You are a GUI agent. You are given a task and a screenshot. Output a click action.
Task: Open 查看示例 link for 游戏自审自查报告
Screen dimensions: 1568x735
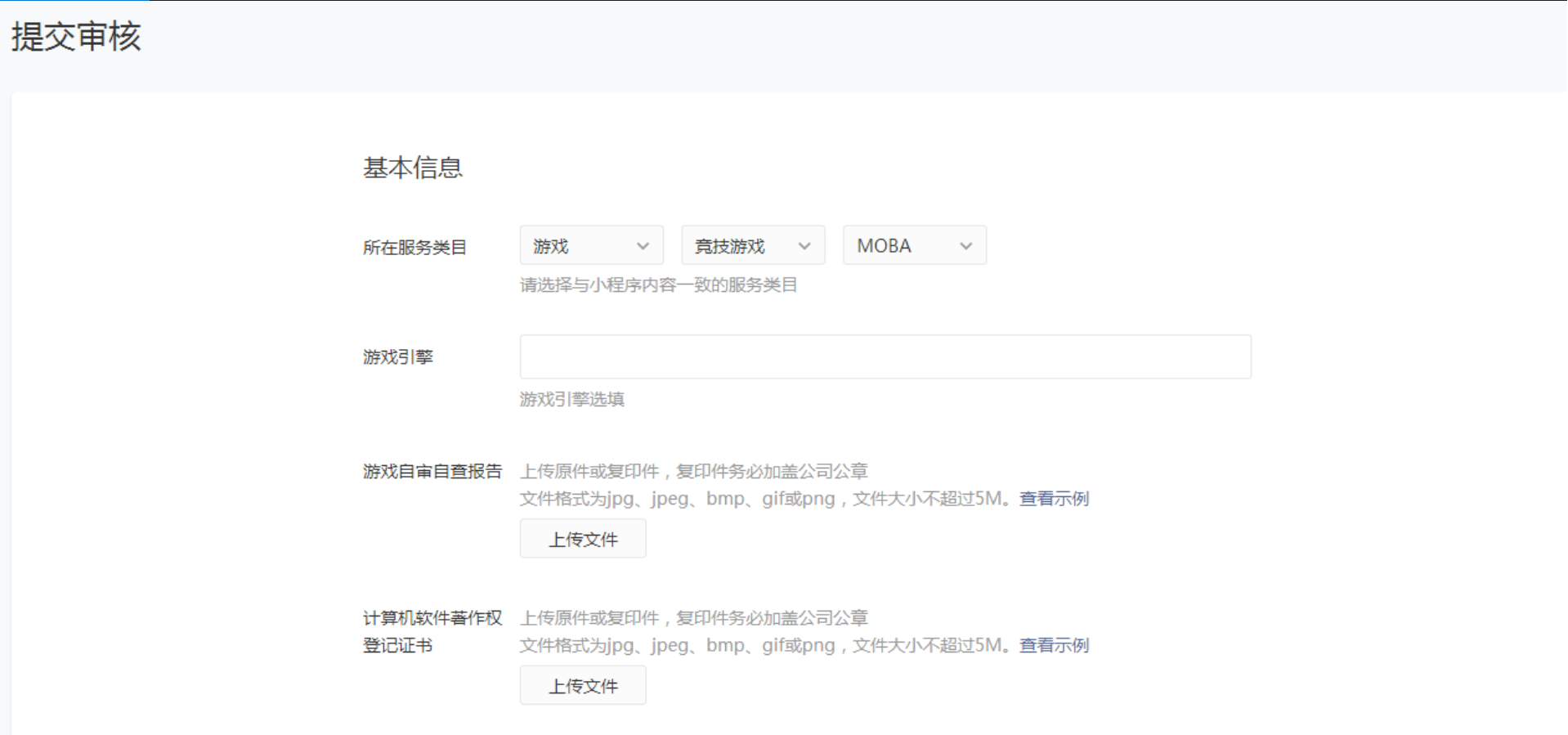1054,499
